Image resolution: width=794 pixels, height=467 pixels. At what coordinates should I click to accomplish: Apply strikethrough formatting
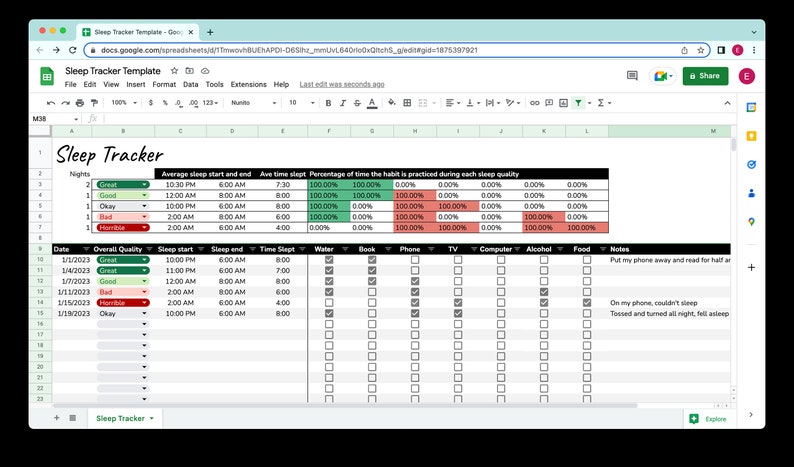tap(357, 103)
